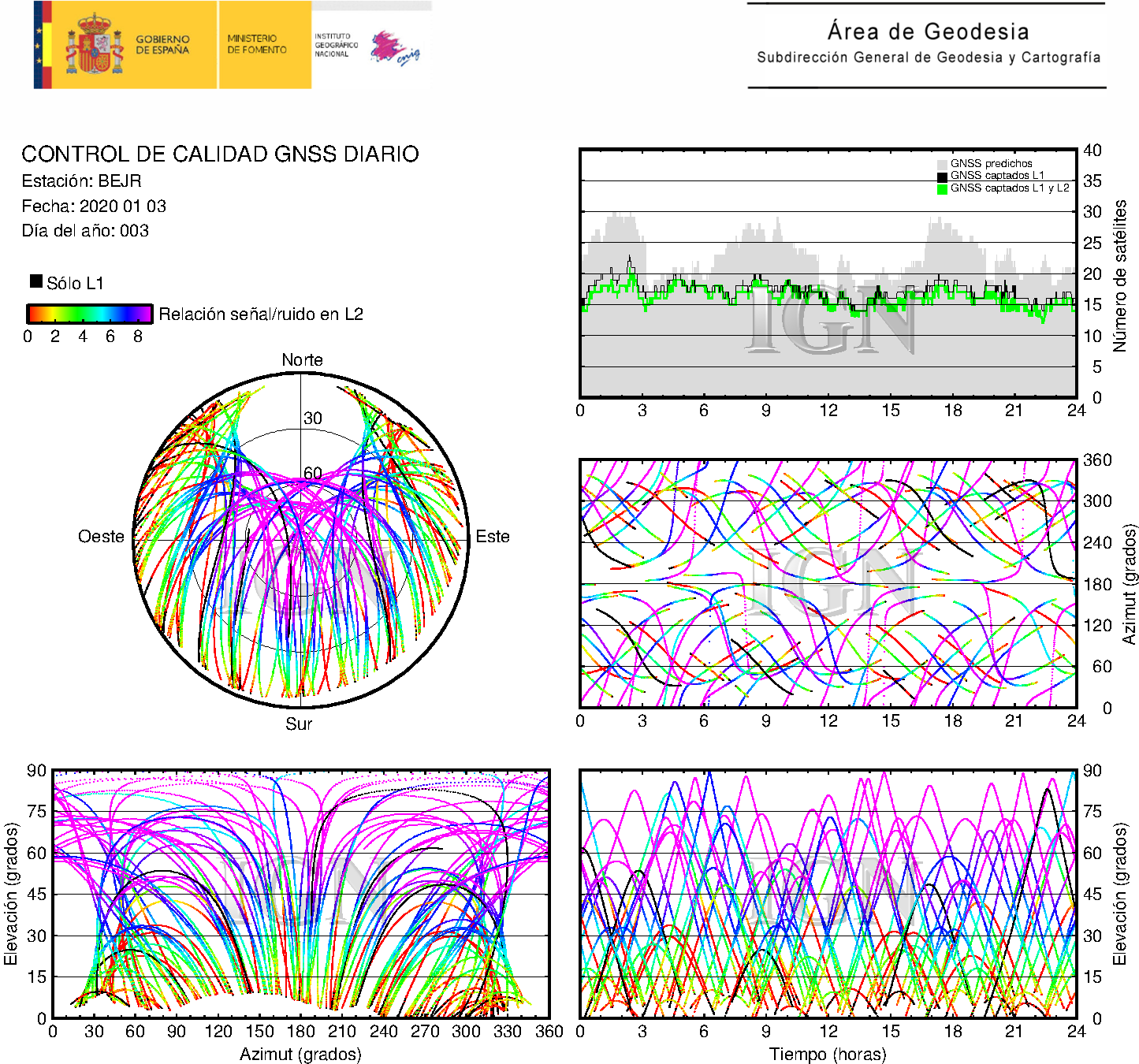Viewport: 1139px width, 1064px height.
Task: Click the center of the circular skyplot
Action: [x=300, y=540]
